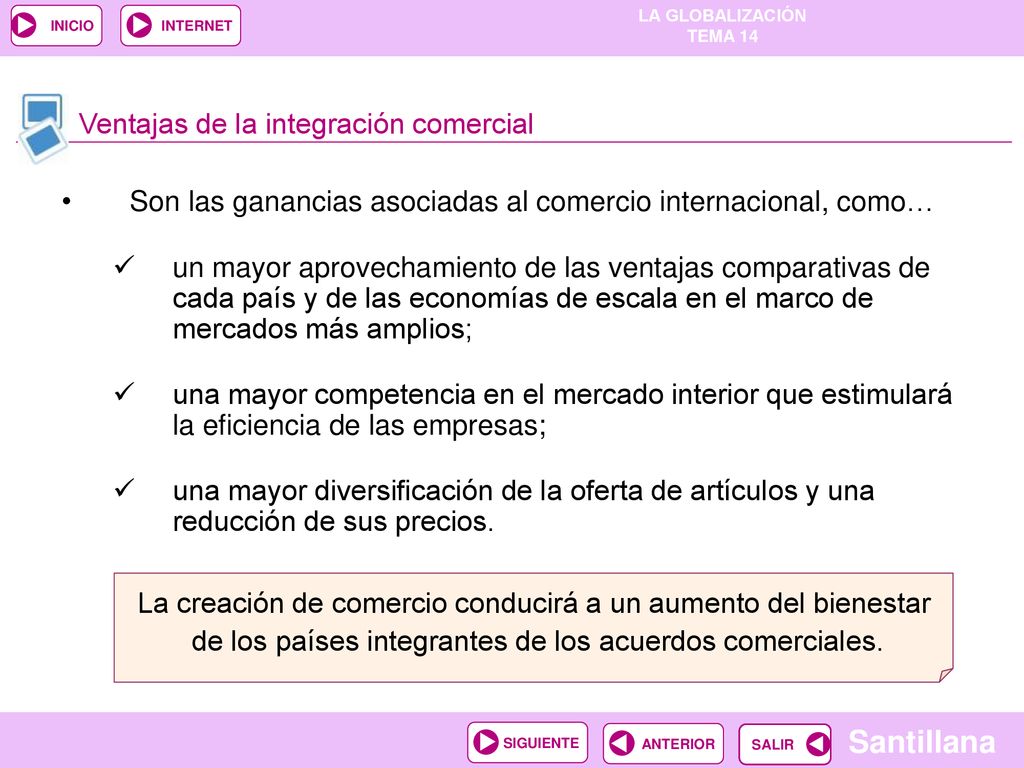1024x768 pixels.
Task: Click the checkmark beside 'una mayor competencia'
Action: pyautogui.click(x=124, y=392)
